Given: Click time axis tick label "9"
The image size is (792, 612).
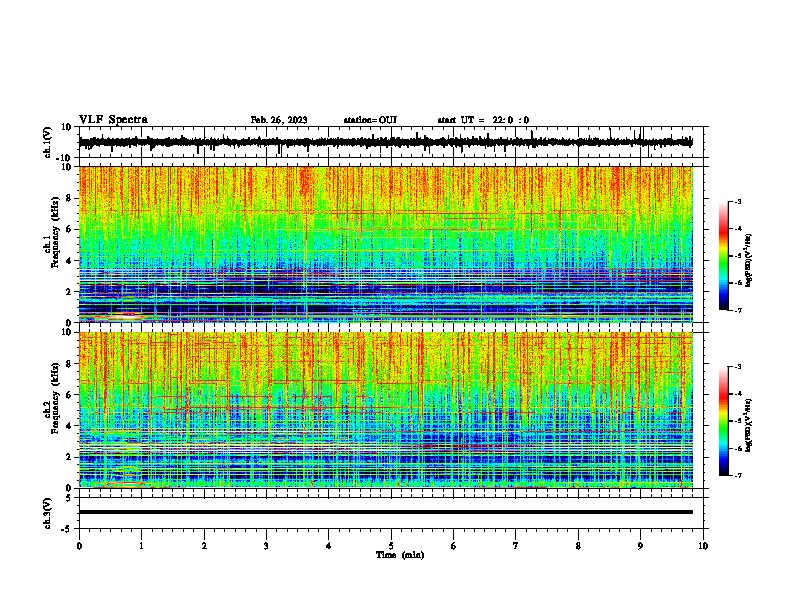Looking at the screenshot, I should click(640, 546).
